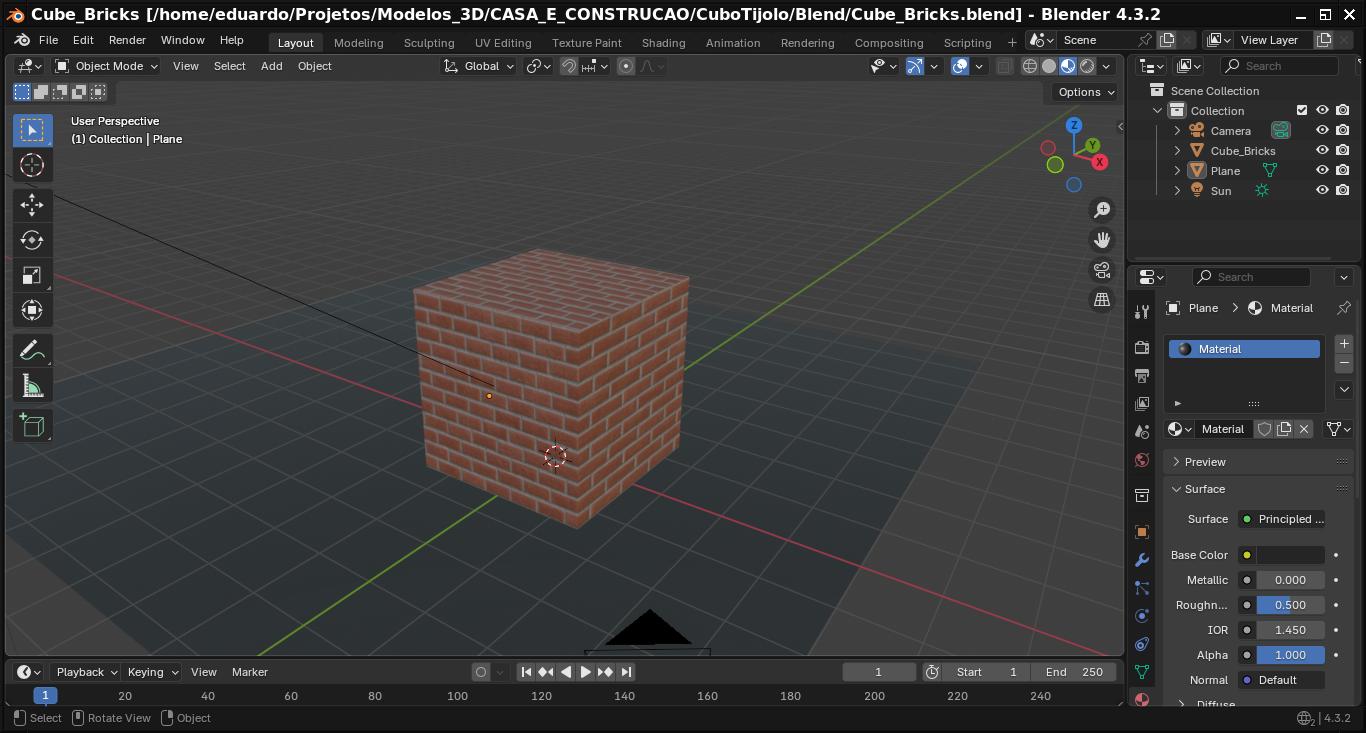Image resolution: width=1366 pixels, height=733 pixels.
Task: Activate the Scale tool
Action: click(x=32, y=275)
